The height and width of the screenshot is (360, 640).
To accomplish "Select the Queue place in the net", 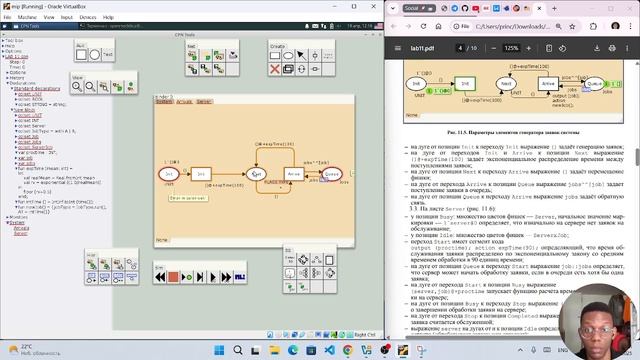I will [331, 174].
